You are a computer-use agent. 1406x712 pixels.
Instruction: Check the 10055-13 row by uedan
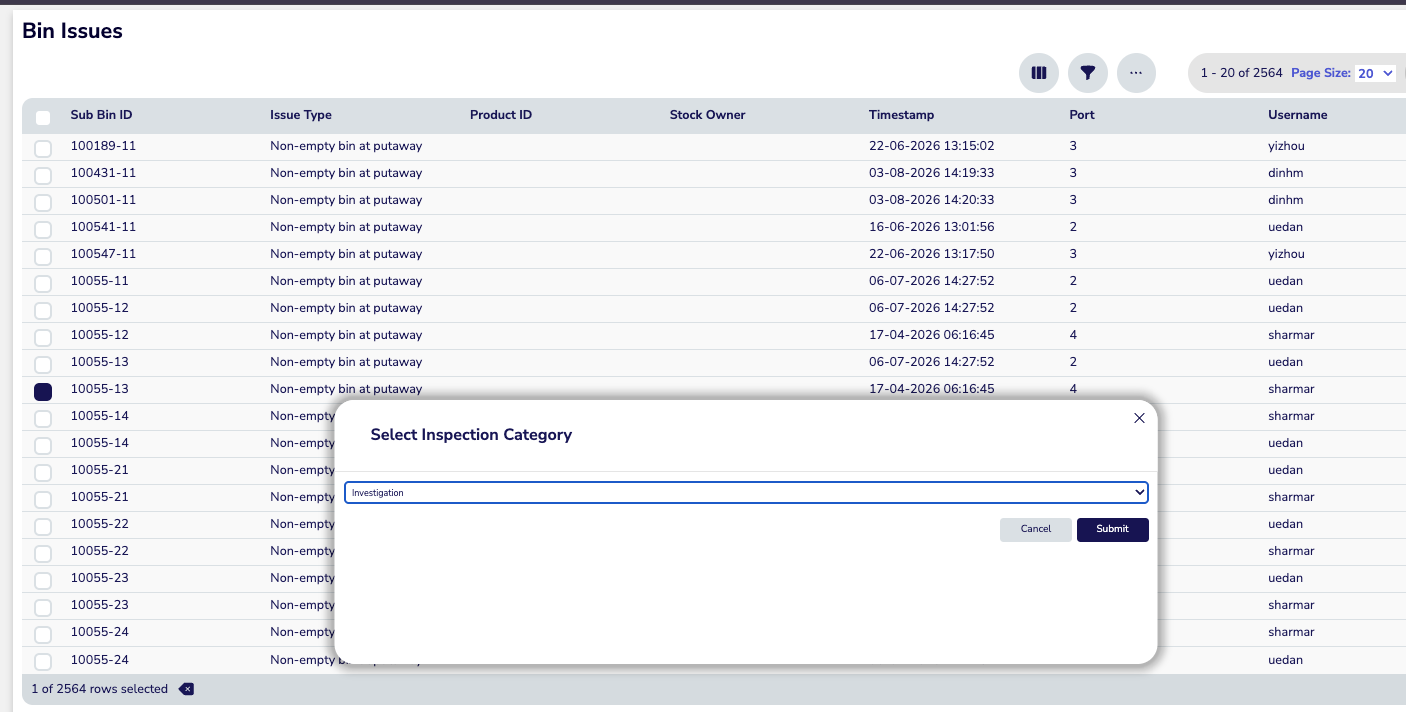(x=43, y=364)
